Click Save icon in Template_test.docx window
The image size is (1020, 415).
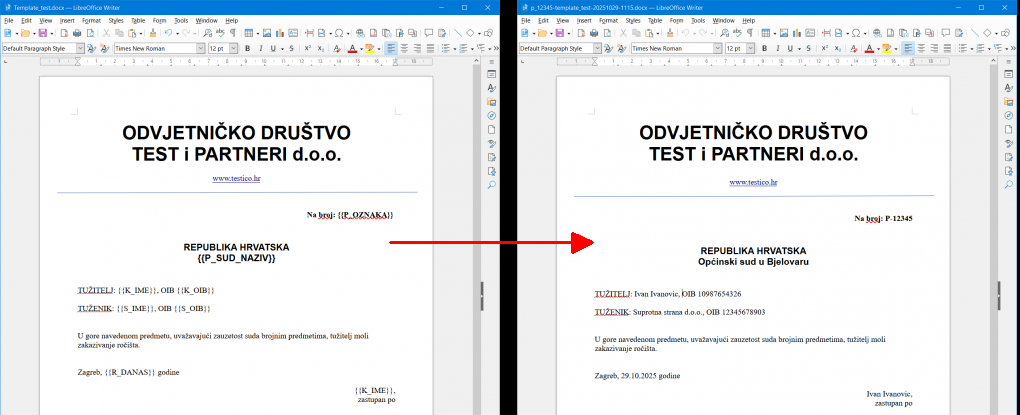[x=40, y=33]
